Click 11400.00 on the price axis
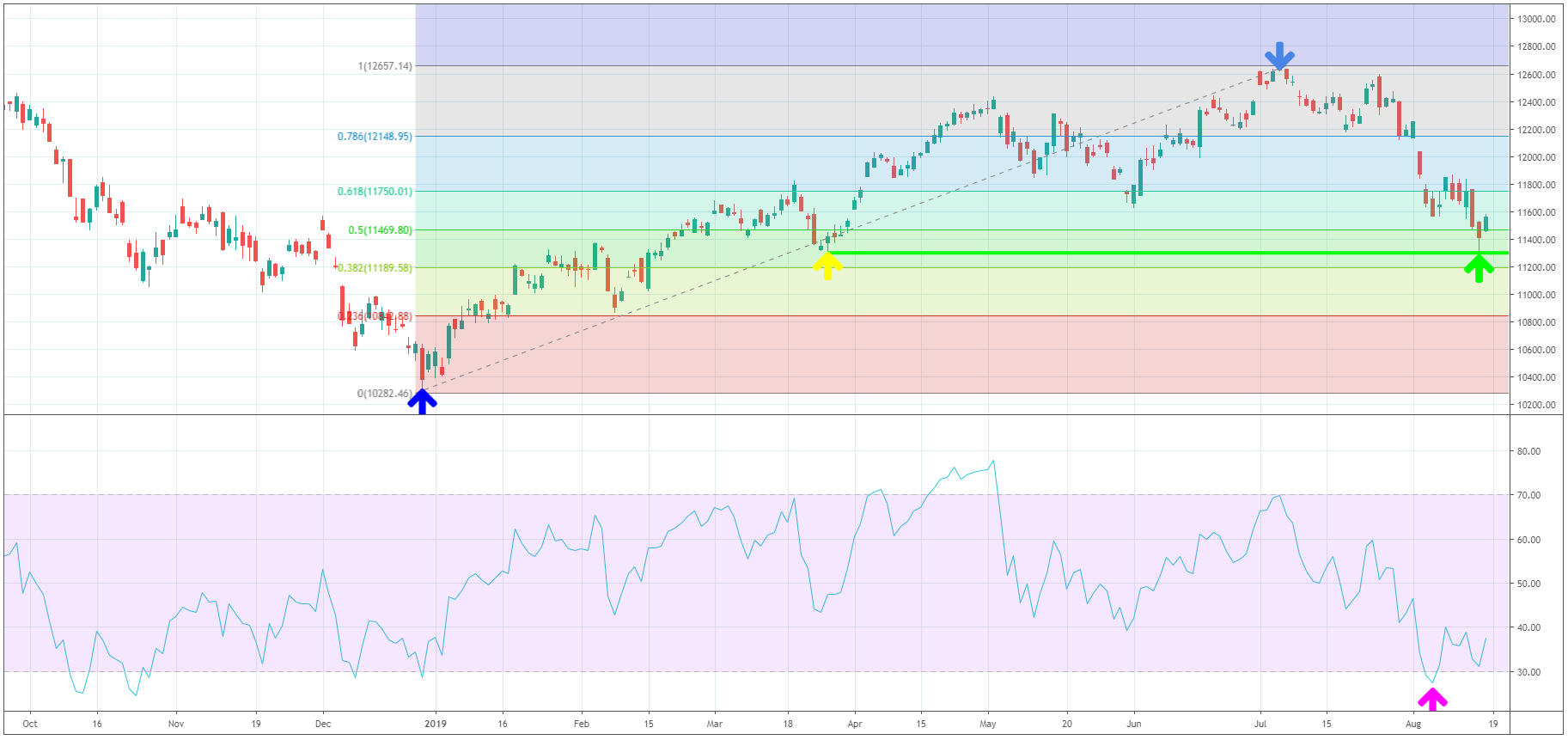The width and height of the screenshot is (1568, 740). point(1536,240)
